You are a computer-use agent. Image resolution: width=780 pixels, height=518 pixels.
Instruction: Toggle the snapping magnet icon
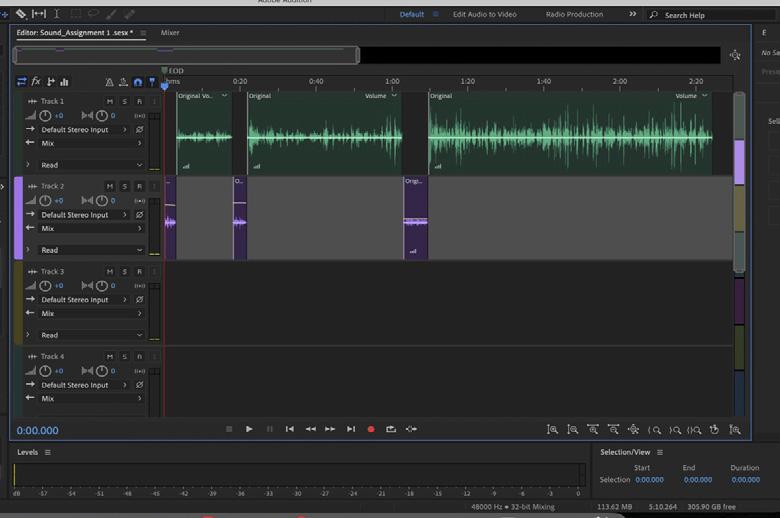click(x=138, y=82)
